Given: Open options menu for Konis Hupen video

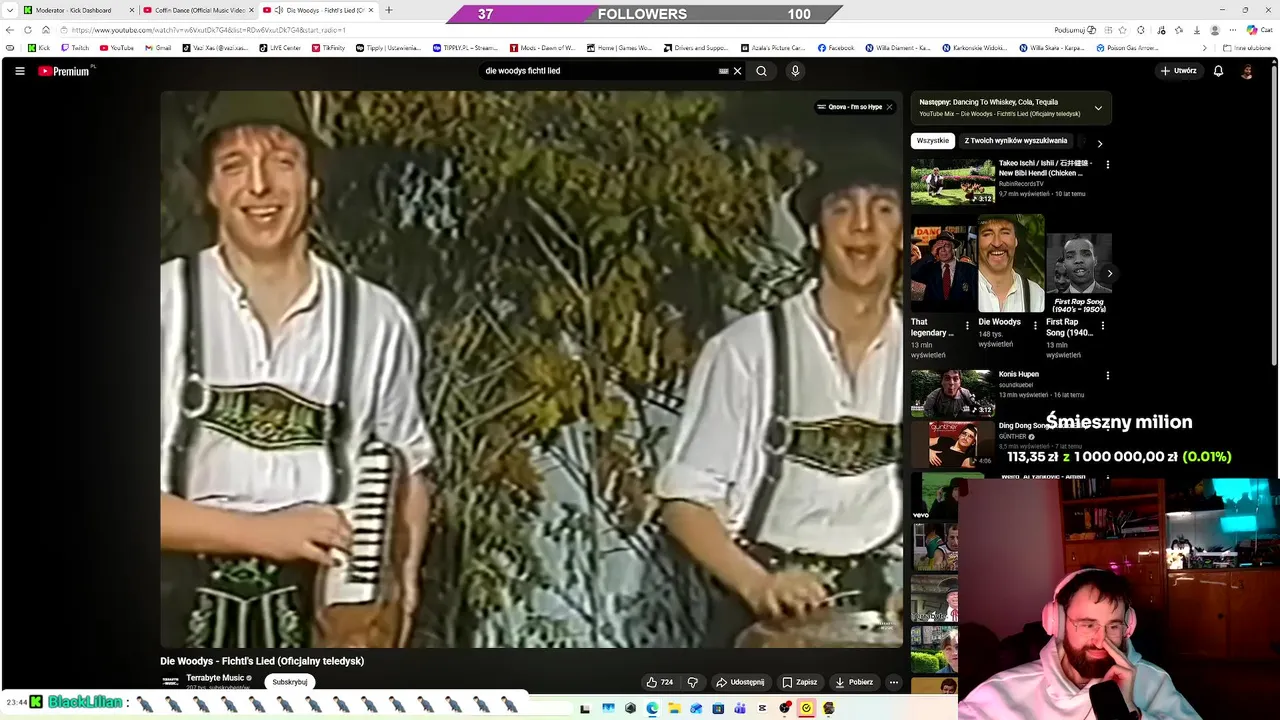Looking at the screenshot, I should tap(1107, 376).
